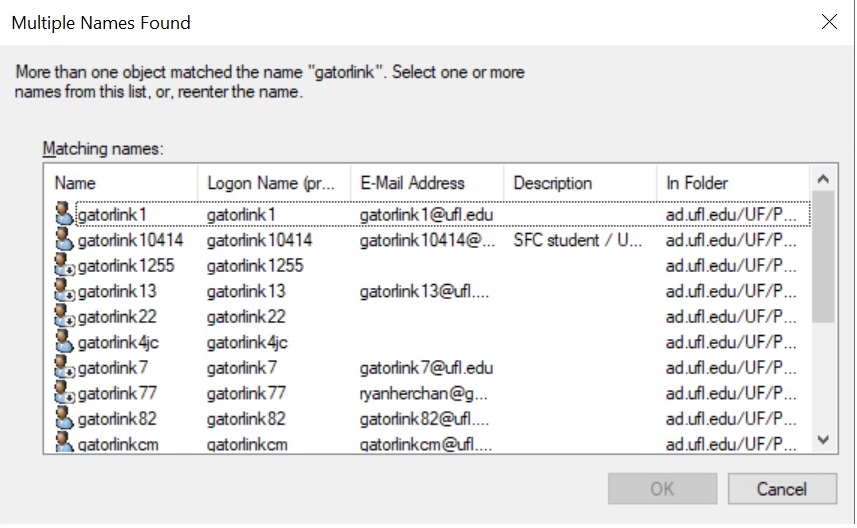Click the gatorlink1255 logon name cell
Image resolution: width=857 pixels, height=528 pixels.
pyautogui.click(x=255, y=266)
